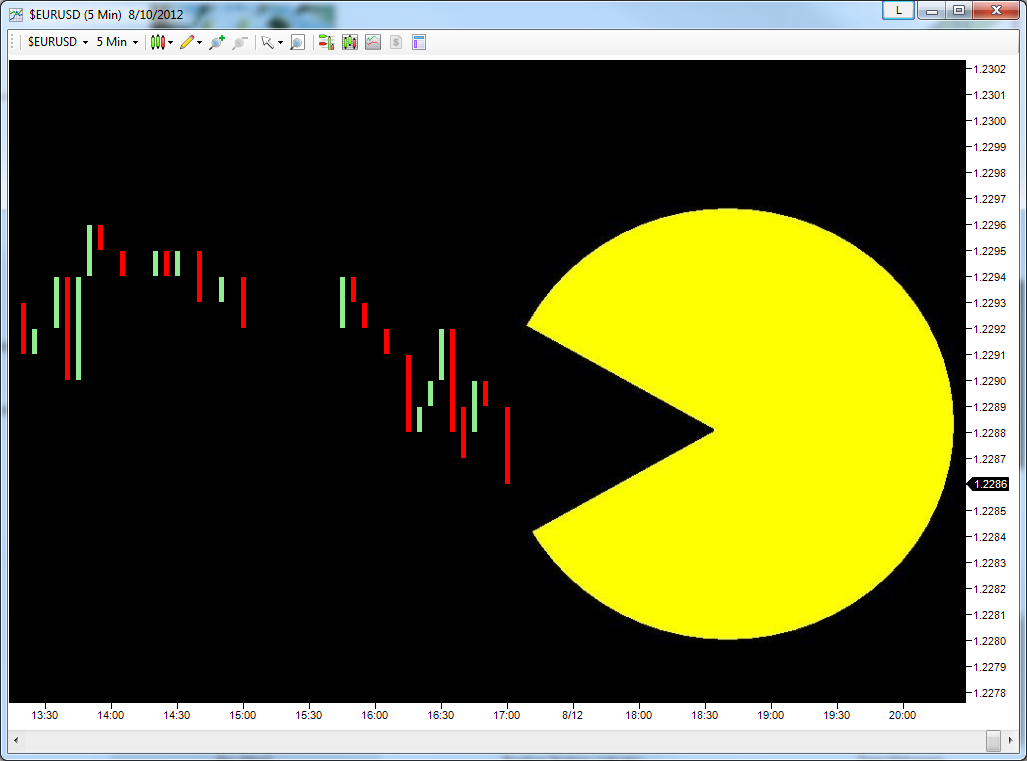Click the 8/12 date axis label
Image resolution: width=1027 pixels, height=761 pixels.
click(x=572, y=715)
